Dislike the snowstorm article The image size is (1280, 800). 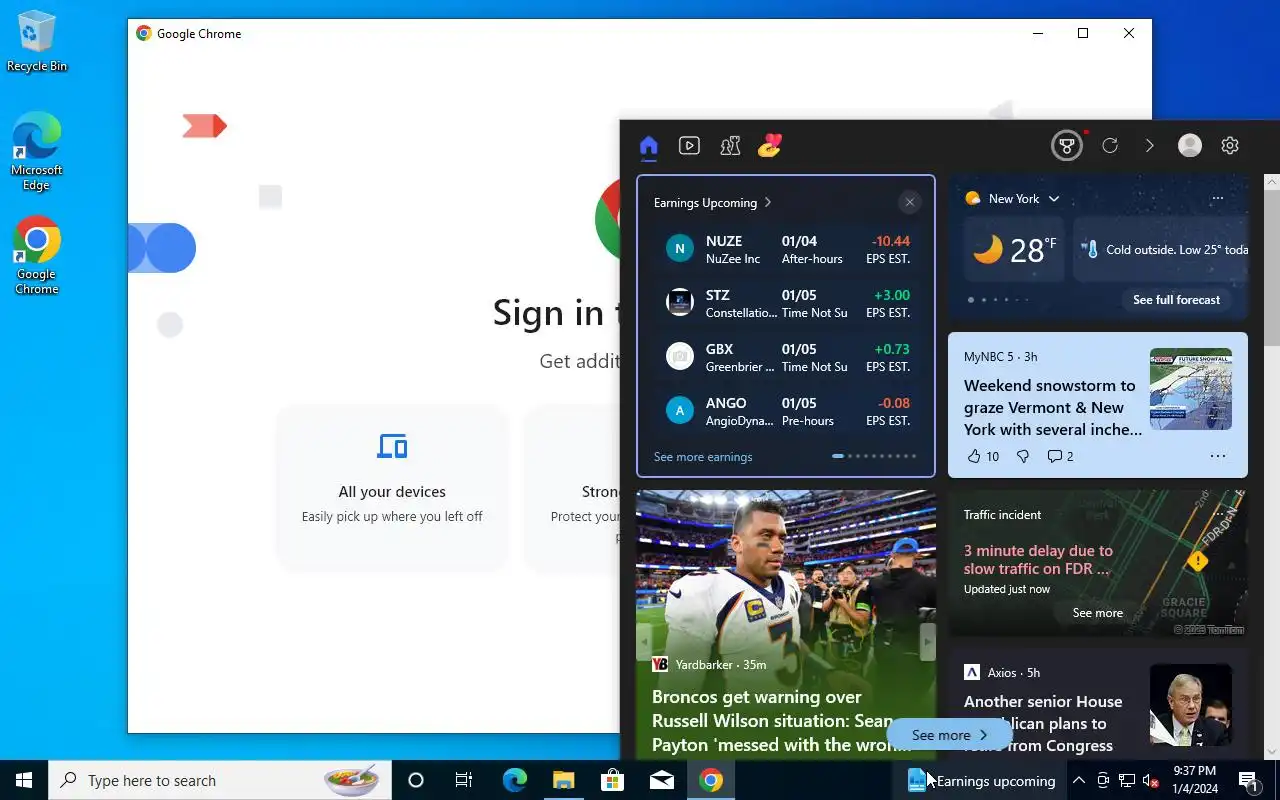coord(1023,456)
